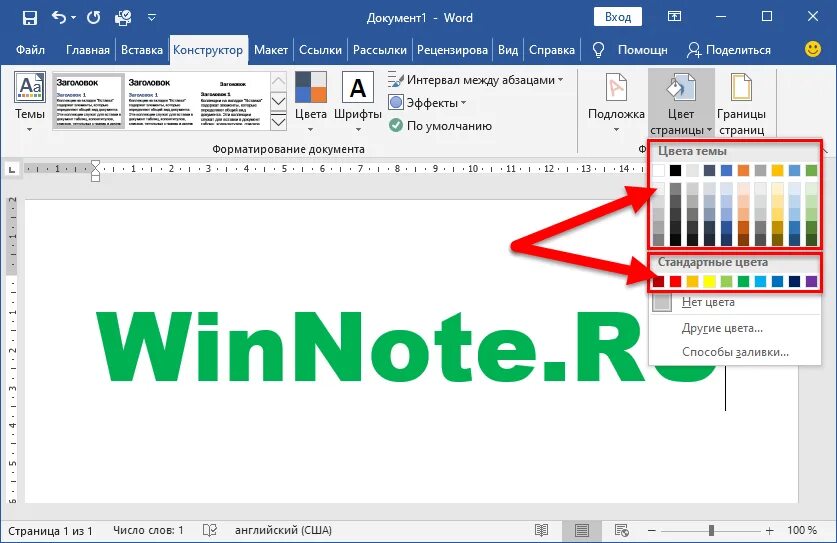Select the standard yellow color swatch
This screenshot has height=543, width=837.
(x=709, y=281)
